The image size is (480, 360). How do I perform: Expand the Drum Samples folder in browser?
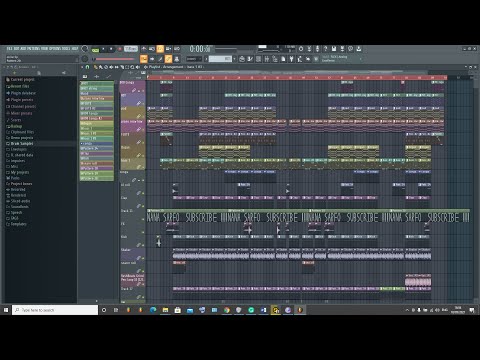click(x=22, y=144)
